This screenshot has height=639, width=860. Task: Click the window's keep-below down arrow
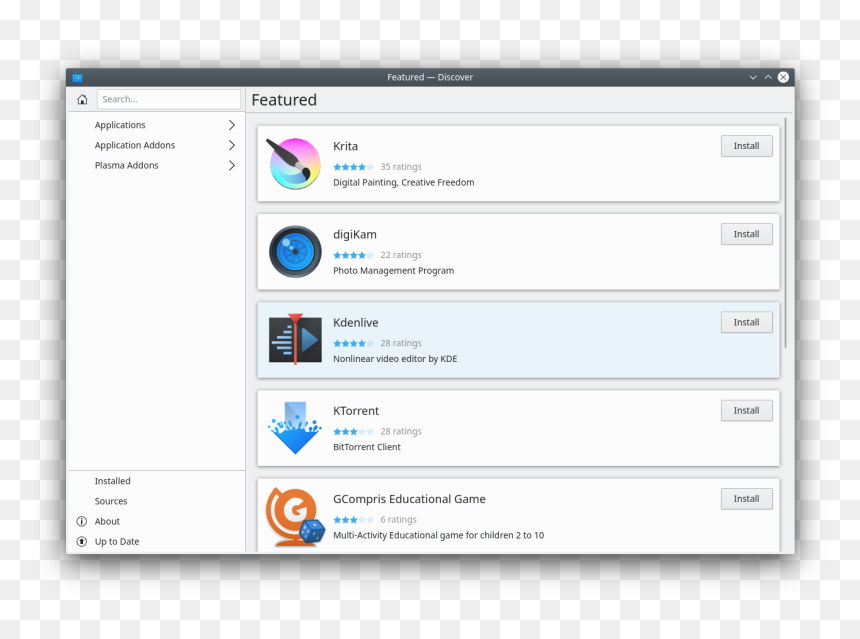(x=753, y=78)
